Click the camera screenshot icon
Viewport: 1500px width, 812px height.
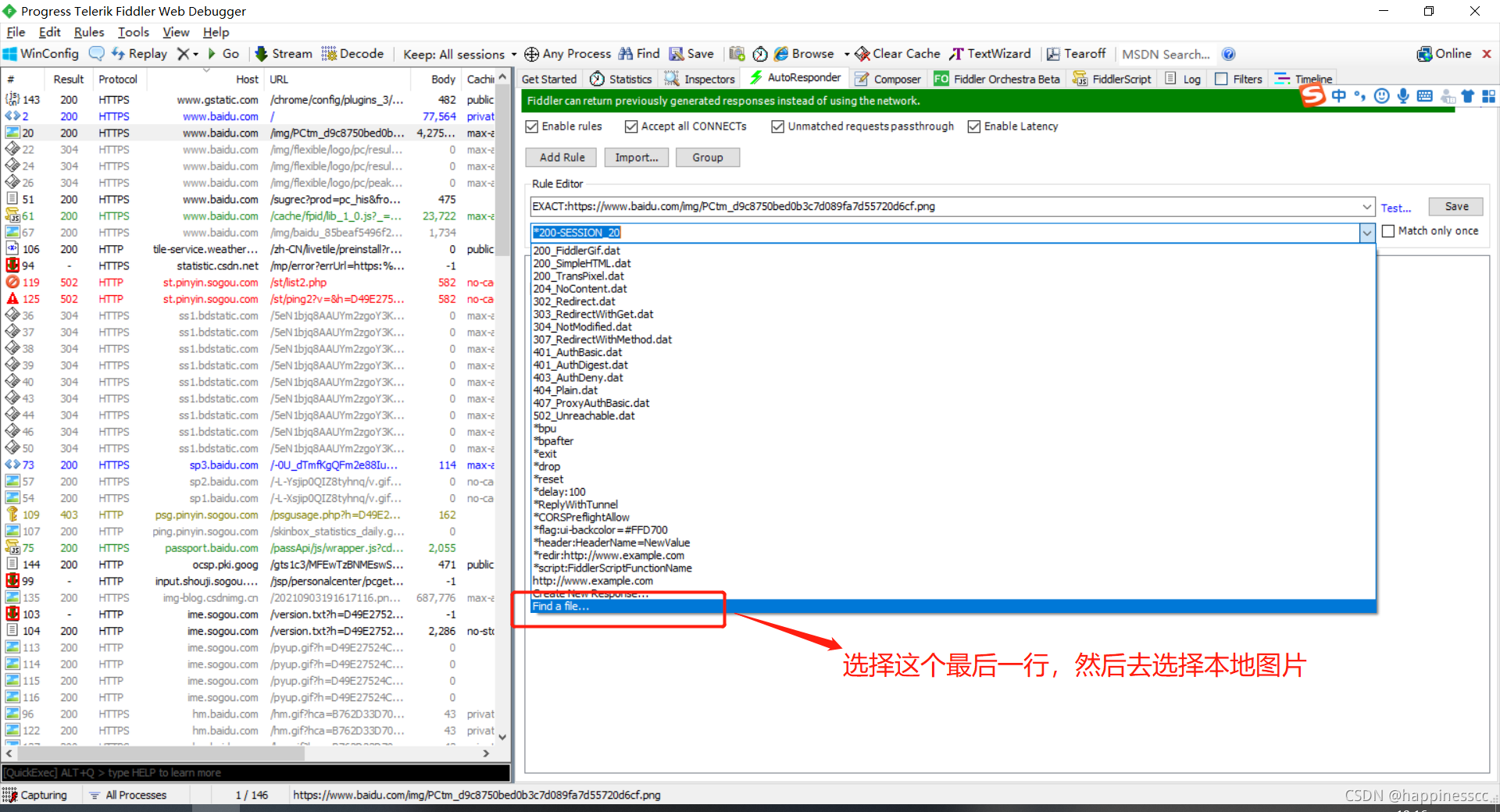tap(737, 54)
